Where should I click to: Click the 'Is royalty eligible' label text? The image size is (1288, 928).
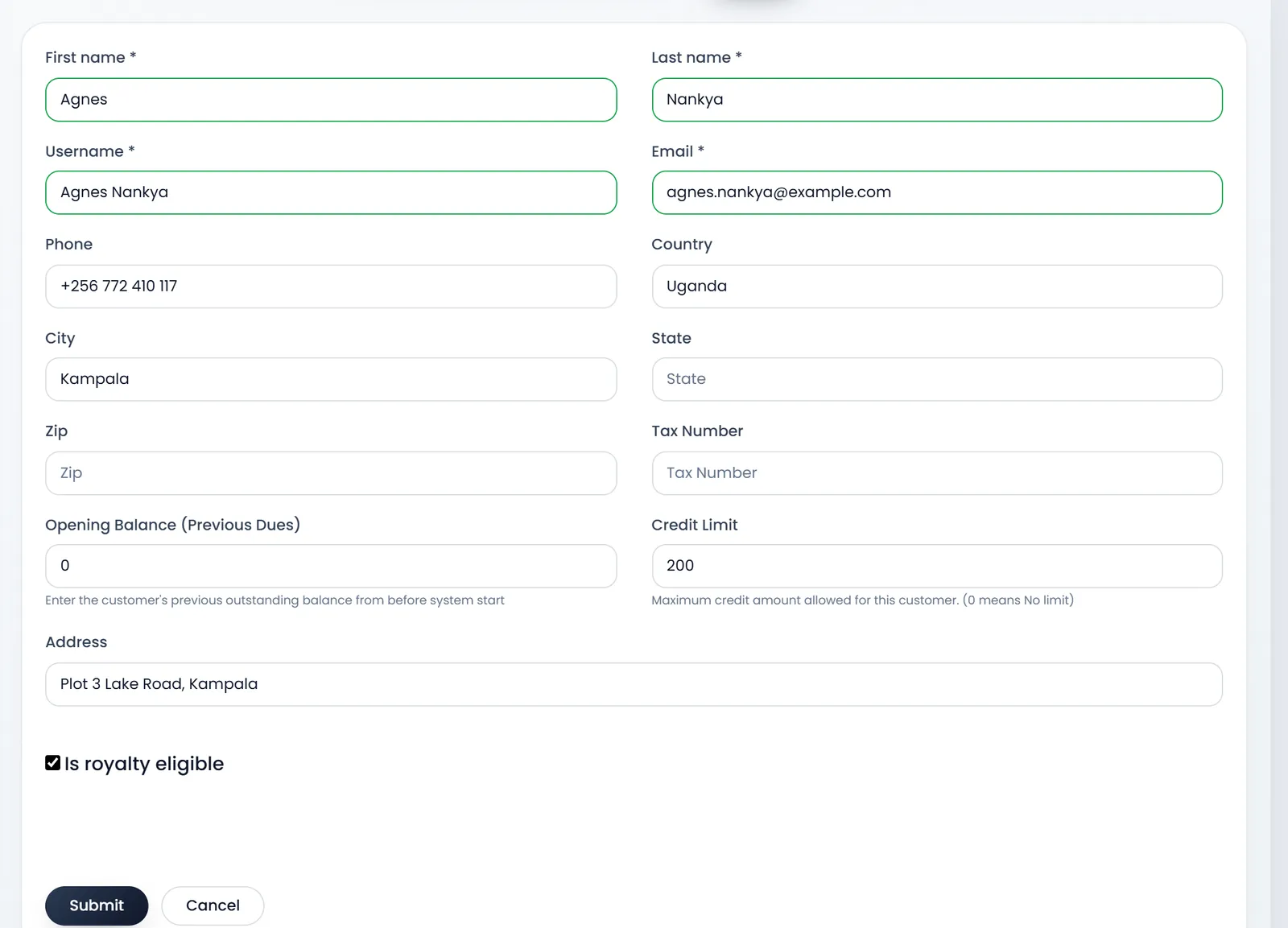coord(144,764)
